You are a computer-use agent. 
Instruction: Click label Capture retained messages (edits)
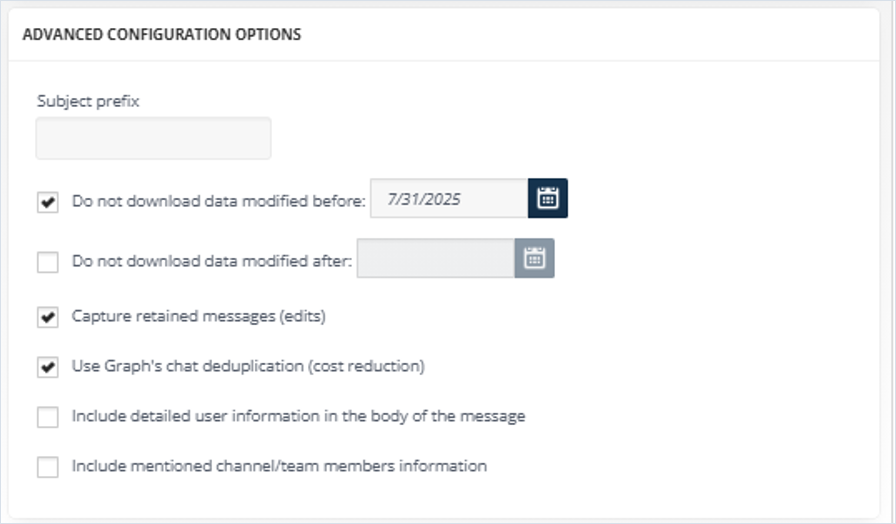click(x=199, y=316)
